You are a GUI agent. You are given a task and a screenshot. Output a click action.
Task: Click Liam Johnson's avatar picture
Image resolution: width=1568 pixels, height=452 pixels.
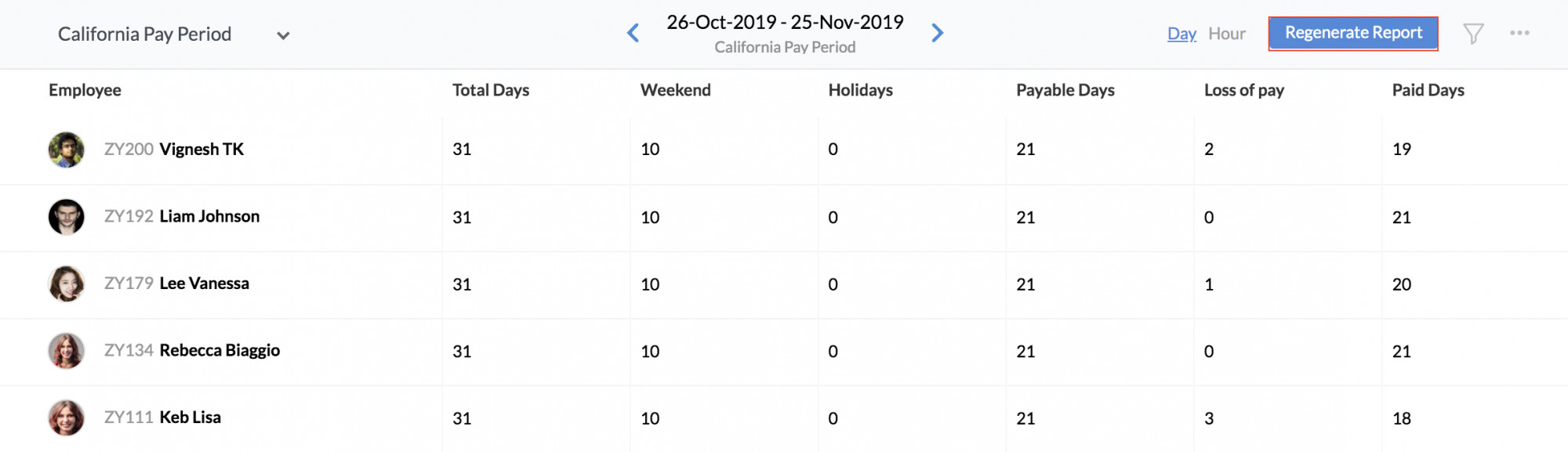tap(67, 217)
